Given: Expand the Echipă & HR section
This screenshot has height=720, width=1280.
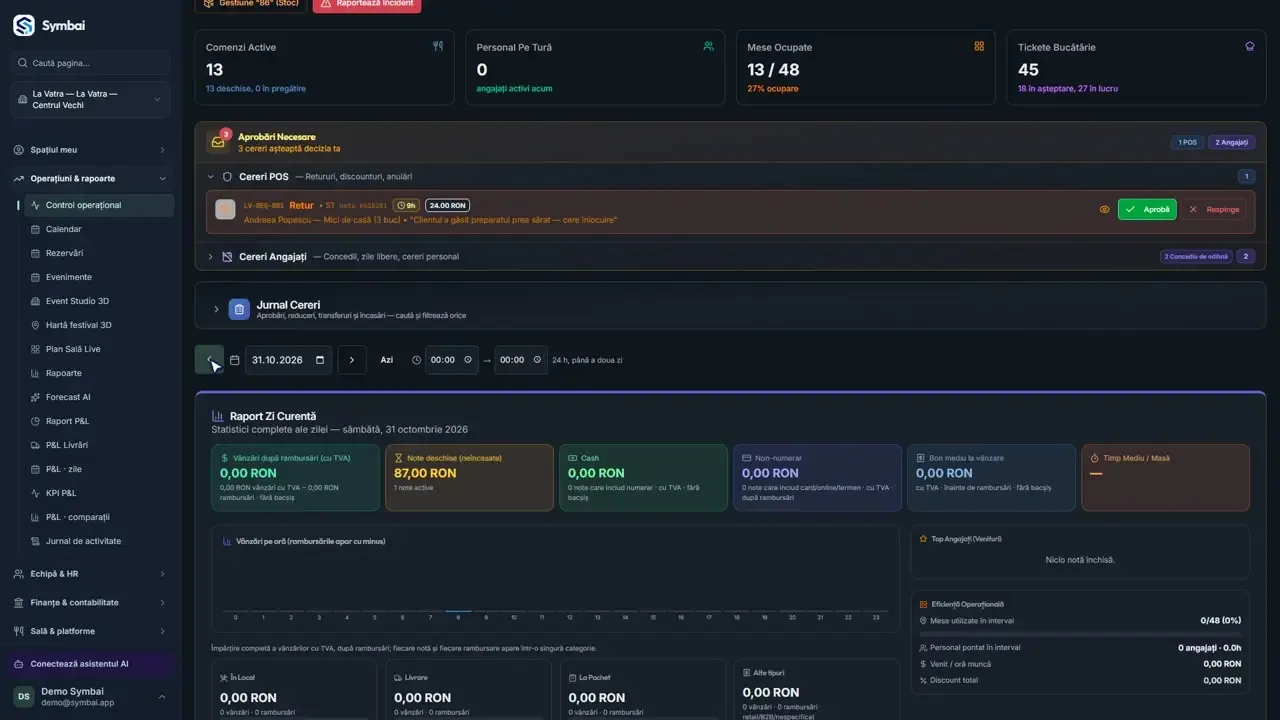Looking at the screenshot, I should (90, 574).
